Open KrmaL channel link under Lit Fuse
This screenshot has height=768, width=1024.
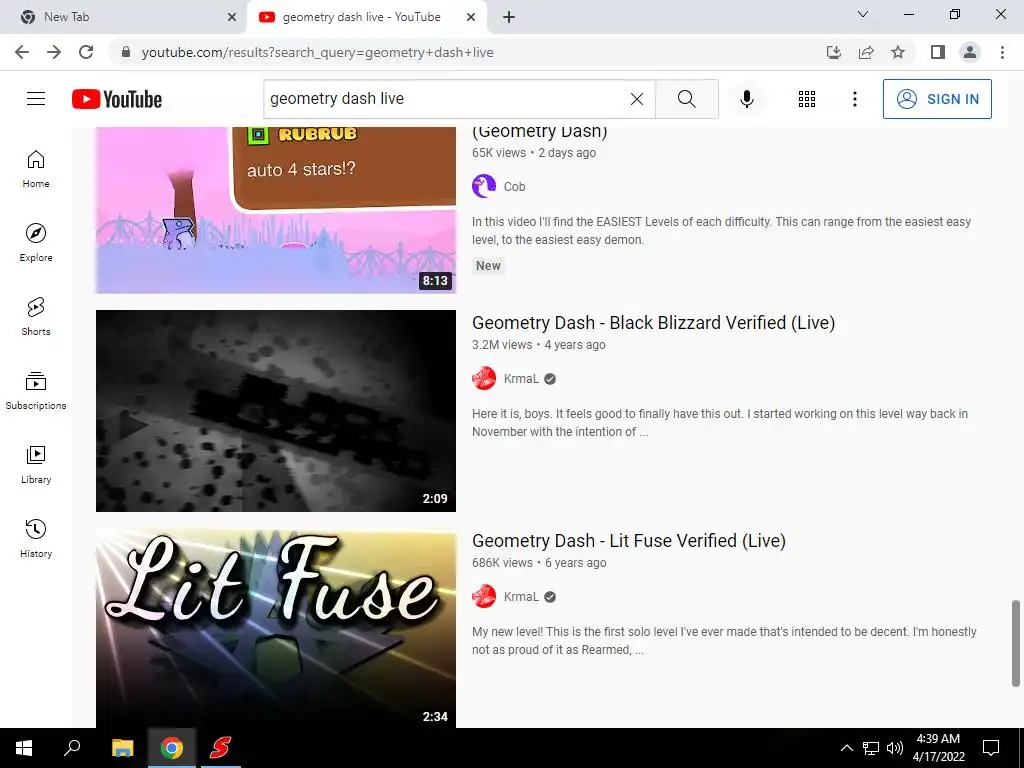coord(521,597)
